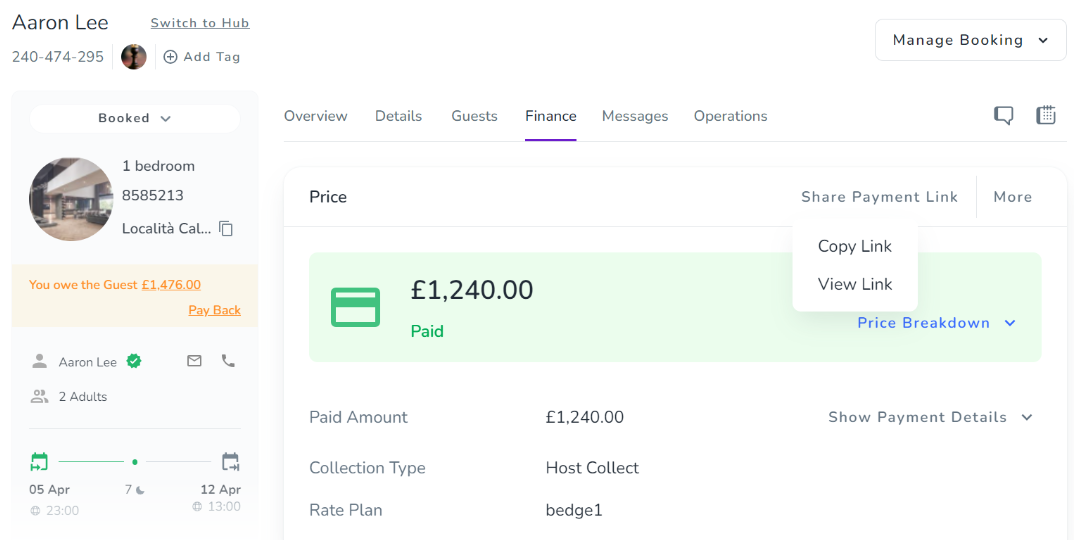The height and width of the screenshot is (540, 1076).
Task: Open the calendar icon near tabs
Action: [1046, 115]
